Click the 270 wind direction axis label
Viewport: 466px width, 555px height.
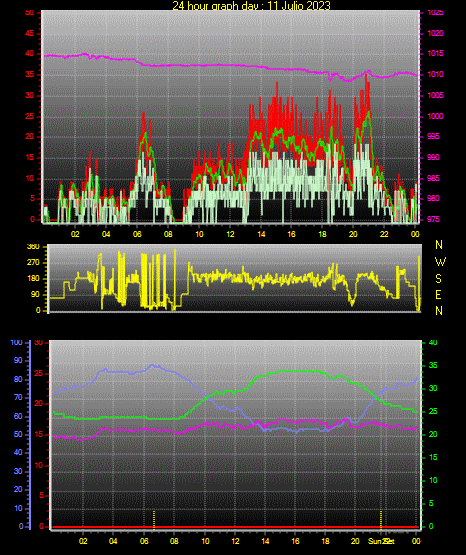click(33, 263)
